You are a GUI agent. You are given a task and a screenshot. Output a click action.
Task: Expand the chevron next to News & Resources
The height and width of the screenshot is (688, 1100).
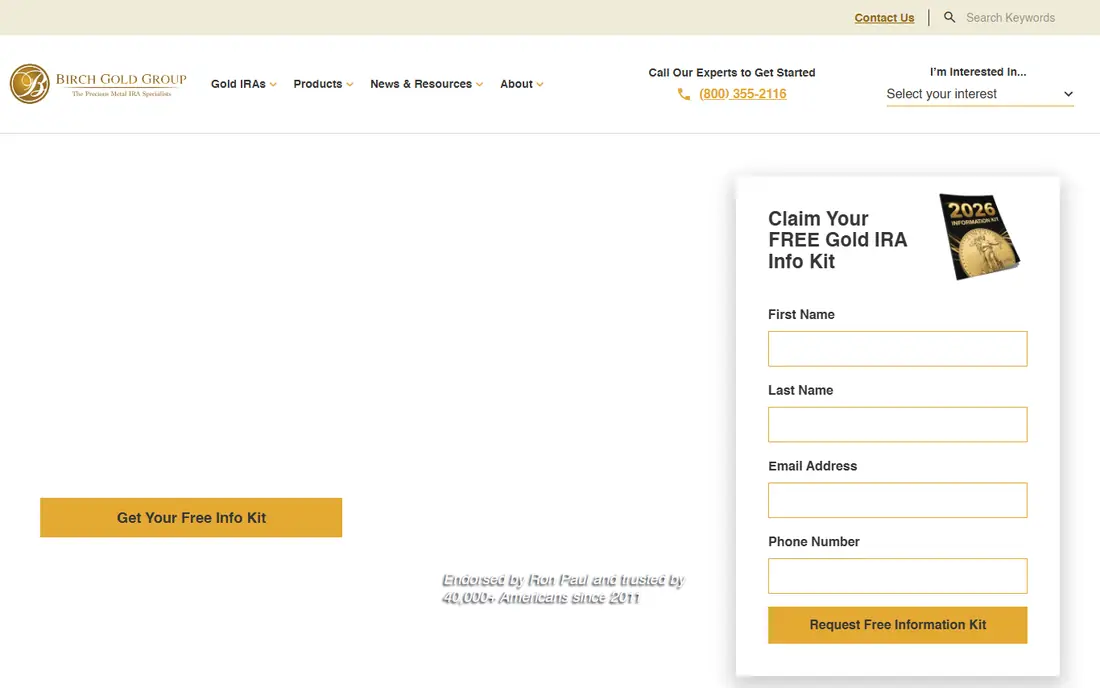(479, 85)
